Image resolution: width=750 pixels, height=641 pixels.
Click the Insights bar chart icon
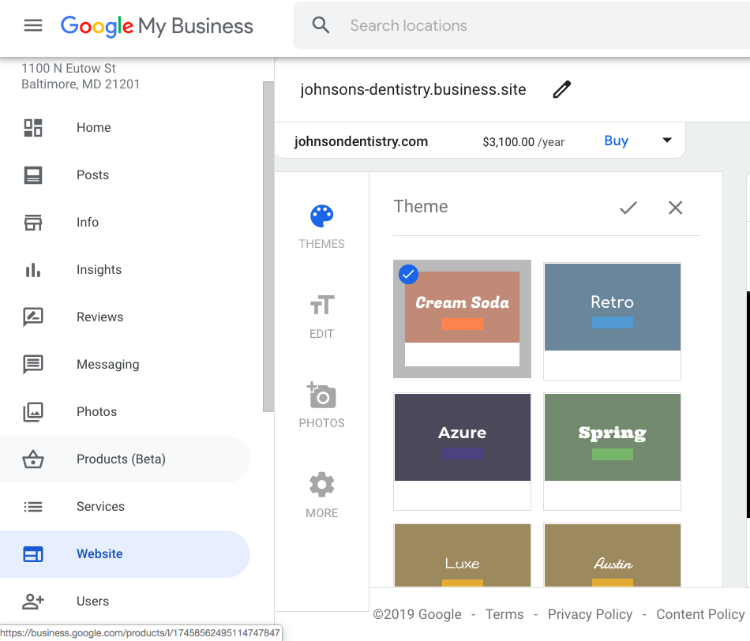click(x=33, y=270)
